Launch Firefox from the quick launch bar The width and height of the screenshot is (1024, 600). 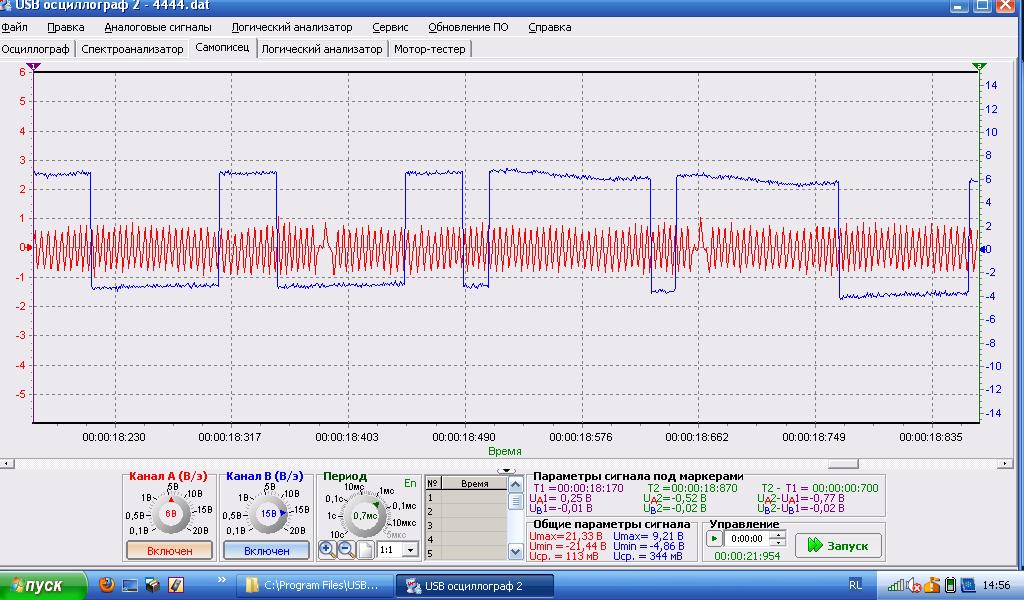click(107, 585)
